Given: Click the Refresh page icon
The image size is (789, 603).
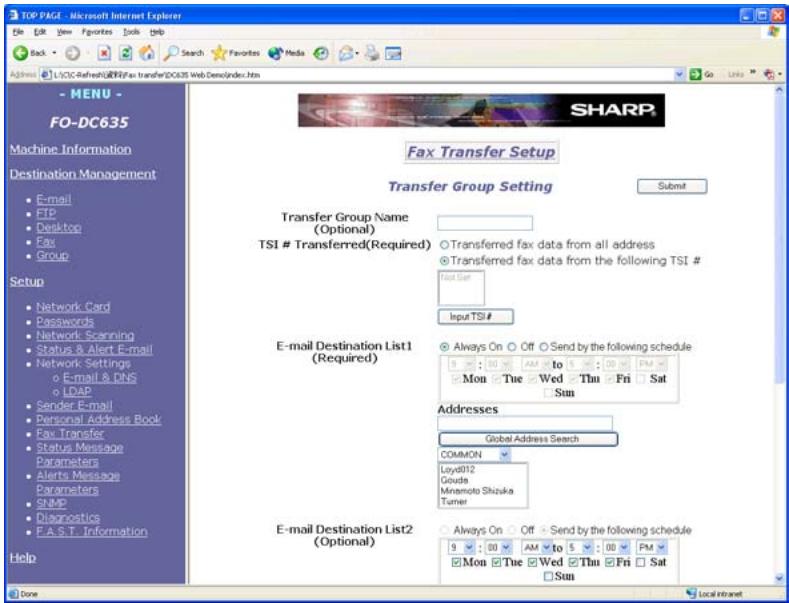Looking at the screenshot, I should click(126, 53).
